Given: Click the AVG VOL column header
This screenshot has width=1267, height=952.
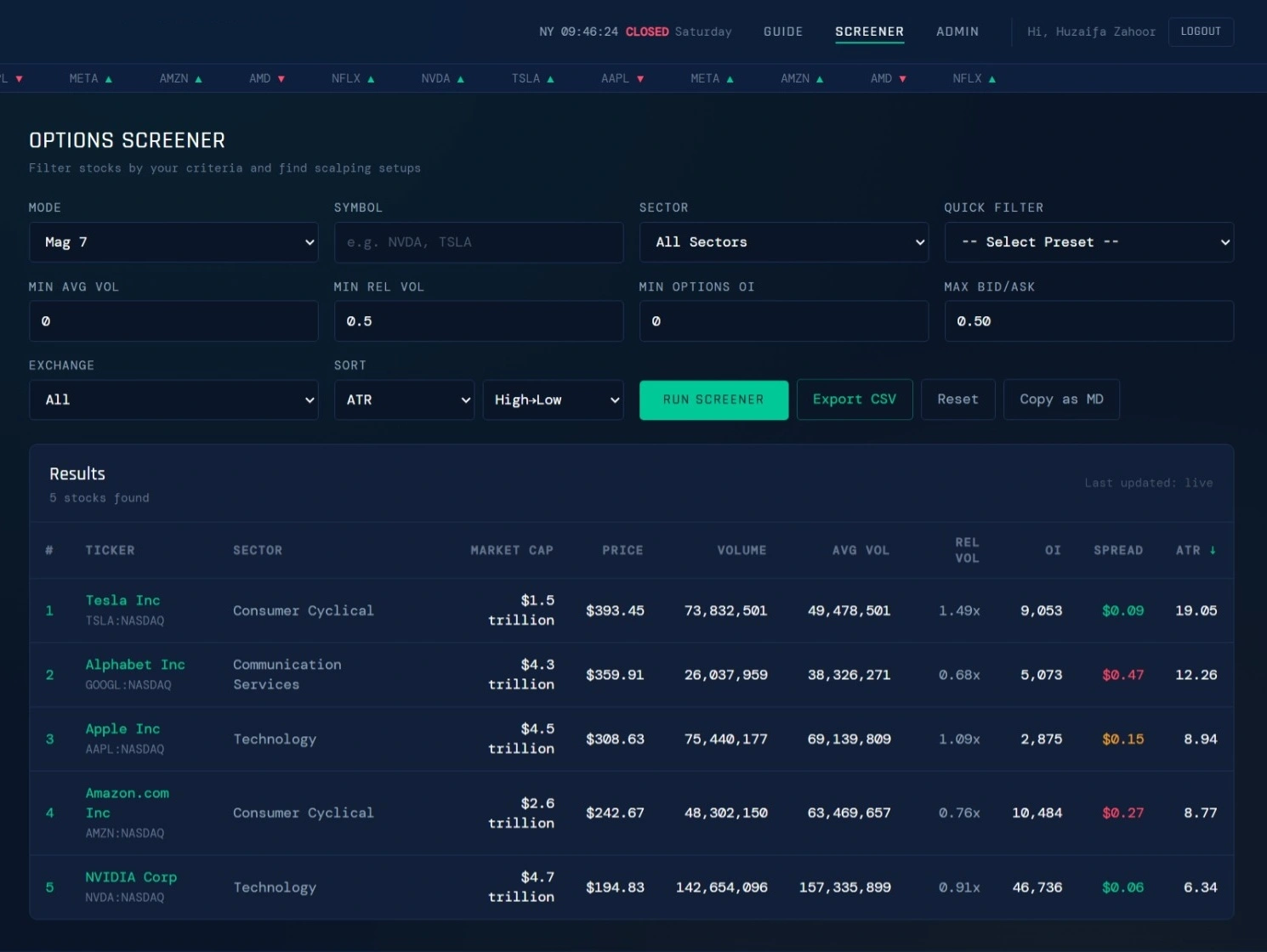Looking at the screenshot, I should coord(861,550).
